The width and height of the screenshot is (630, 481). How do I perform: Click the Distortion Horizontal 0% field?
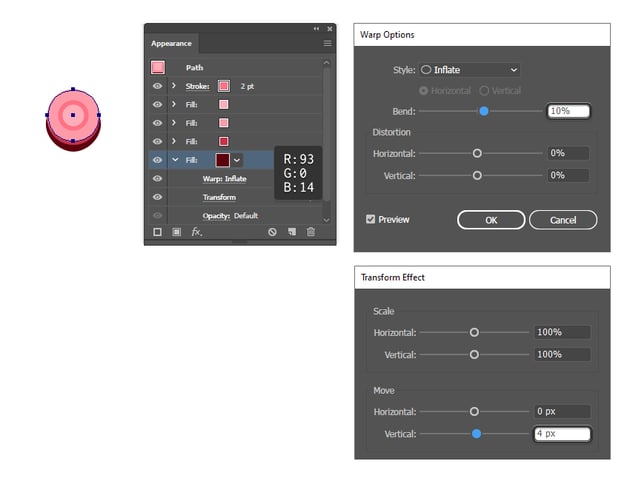(568, 153)
